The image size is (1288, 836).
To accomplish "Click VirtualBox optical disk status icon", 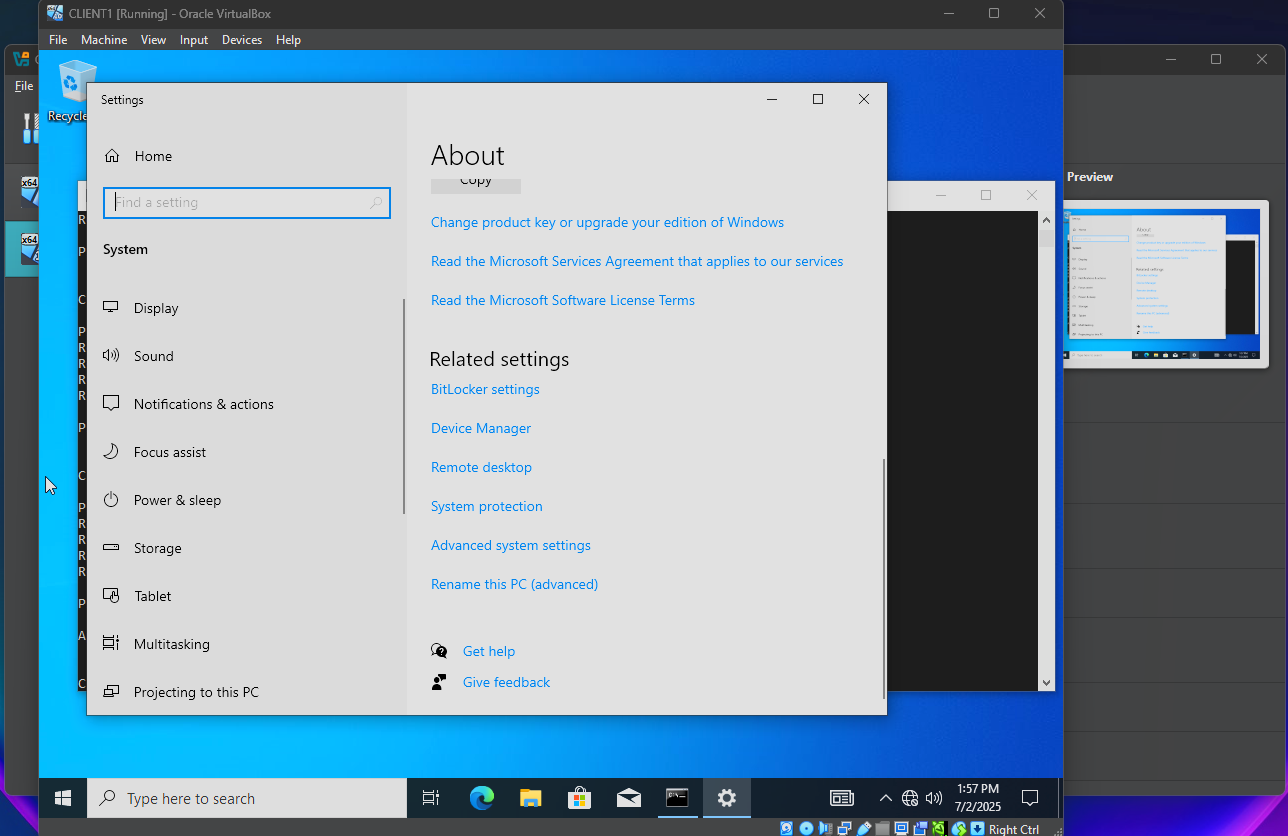I will (806, 829).
